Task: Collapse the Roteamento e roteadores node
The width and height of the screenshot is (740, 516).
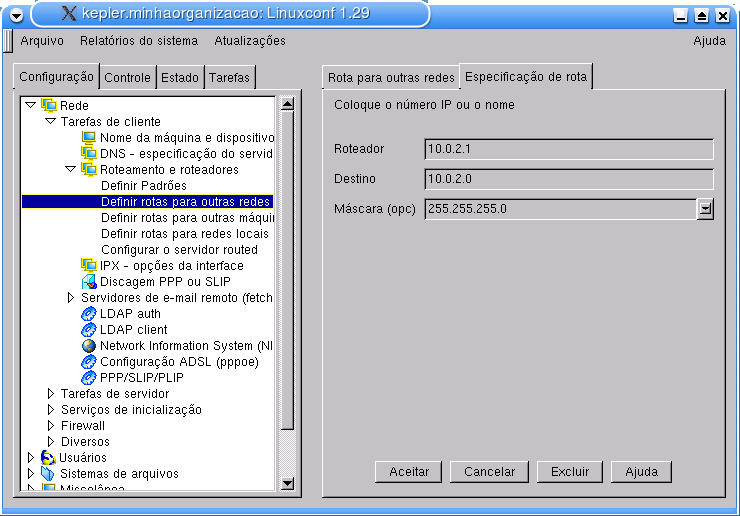Action: tap(70, 169)
